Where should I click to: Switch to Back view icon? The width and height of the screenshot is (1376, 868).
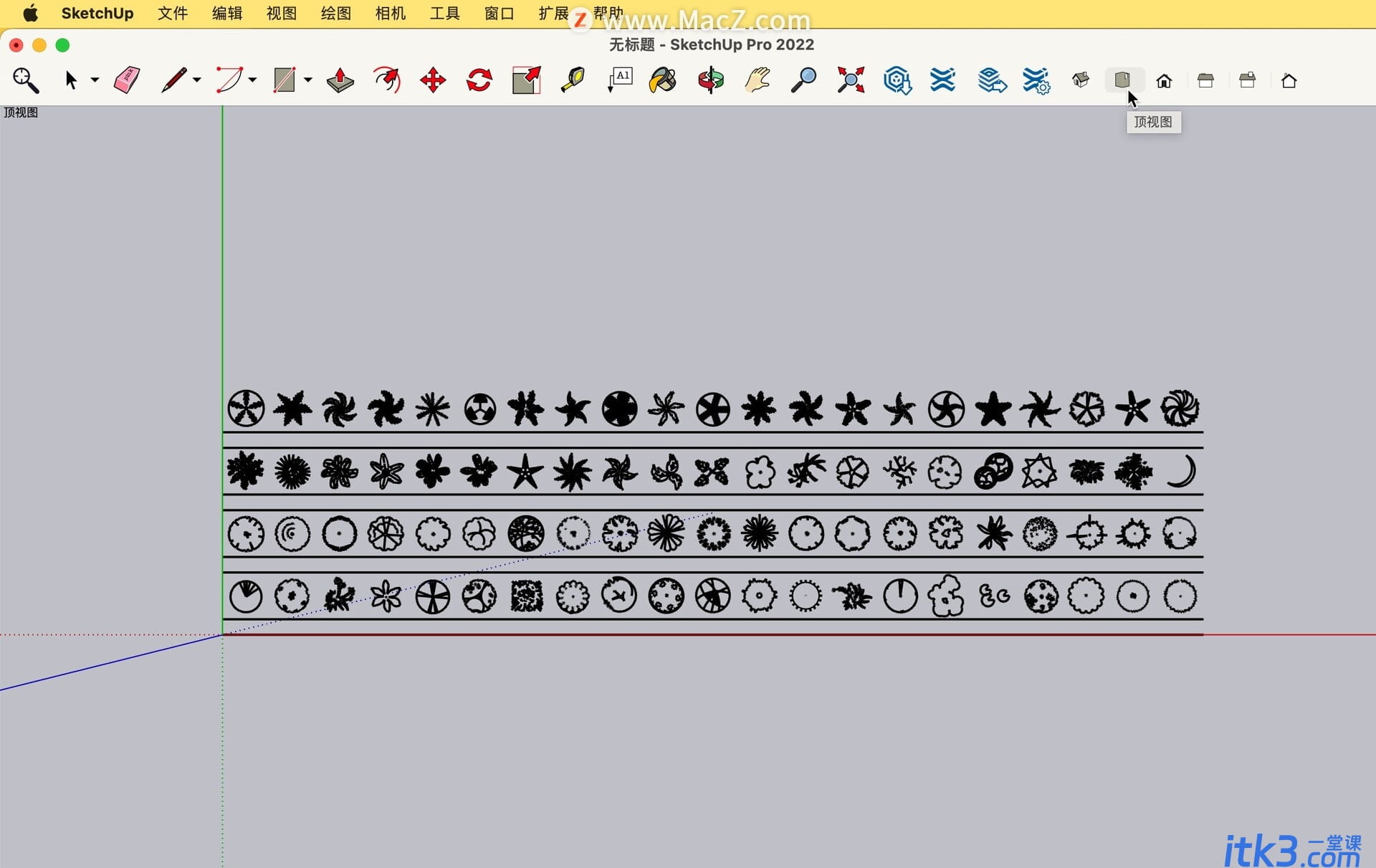pyautogui.click(x=1247, y=80)
